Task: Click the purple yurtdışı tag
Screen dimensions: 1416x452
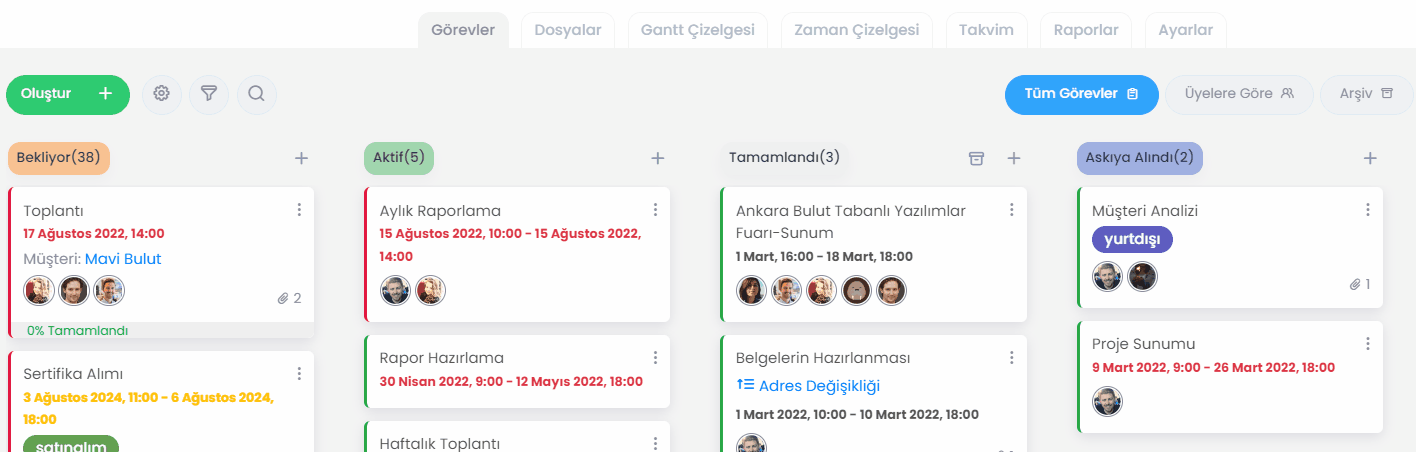Action: (x=1132, y=240)
